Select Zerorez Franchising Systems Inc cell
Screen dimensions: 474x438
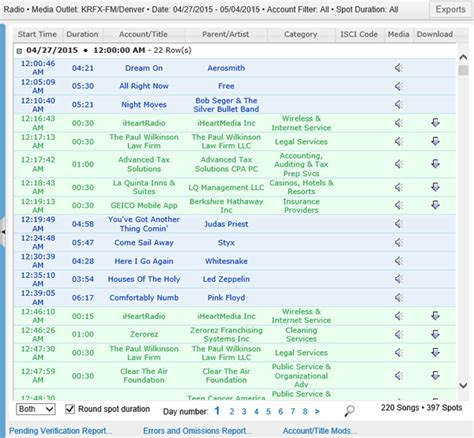226,334
